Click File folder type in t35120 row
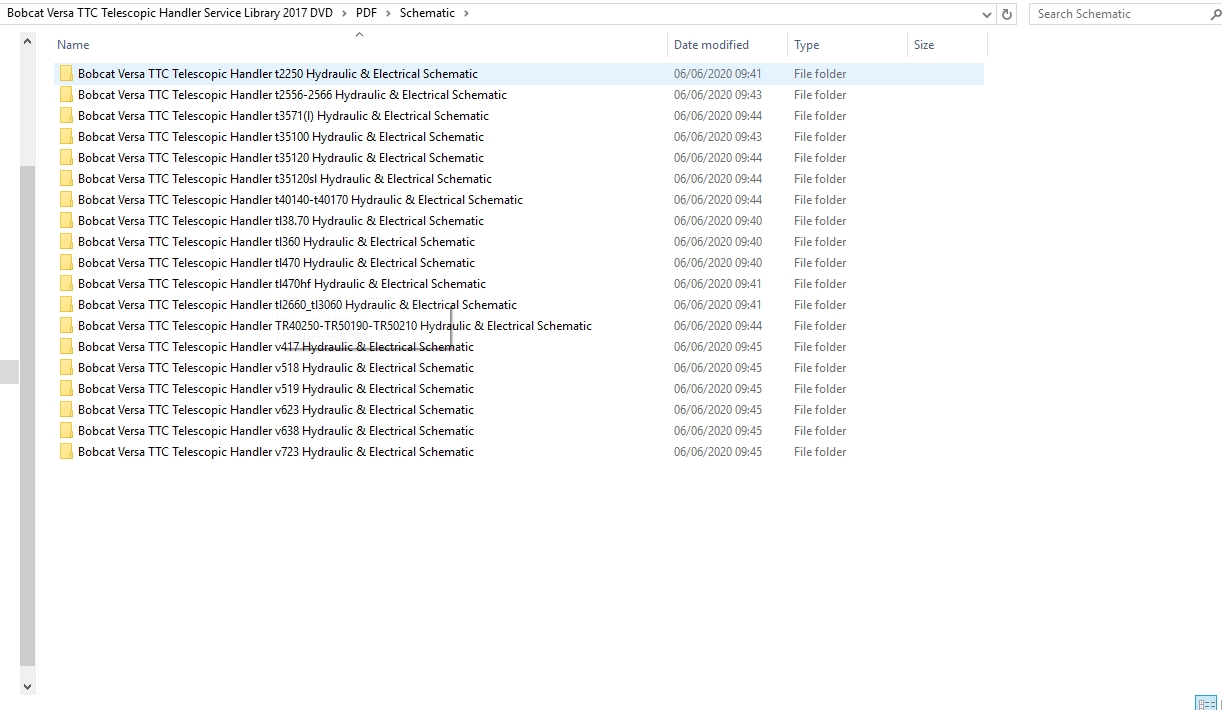 pos(820,158)
